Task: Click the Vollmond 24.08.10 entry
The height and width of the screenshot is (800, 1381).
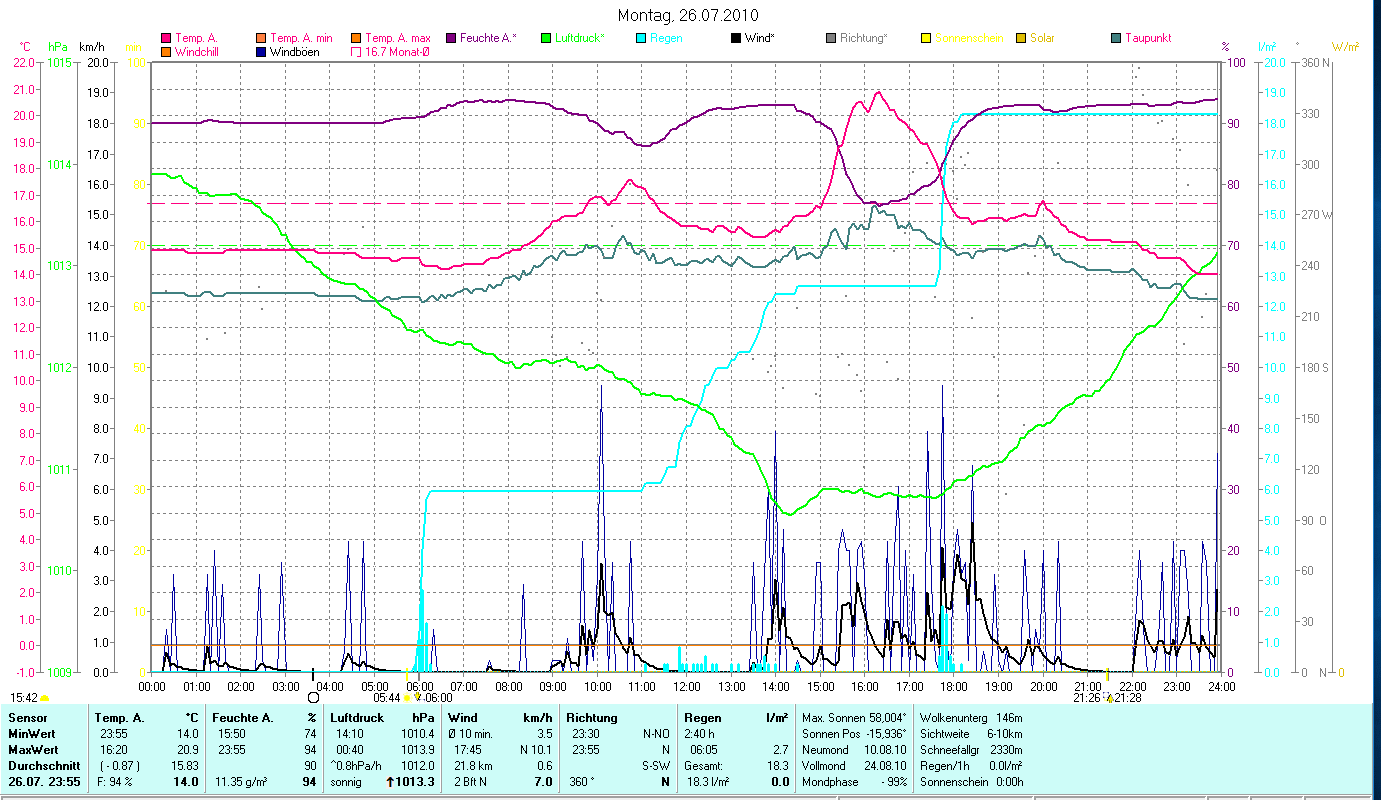Action: tap(854, 766)
